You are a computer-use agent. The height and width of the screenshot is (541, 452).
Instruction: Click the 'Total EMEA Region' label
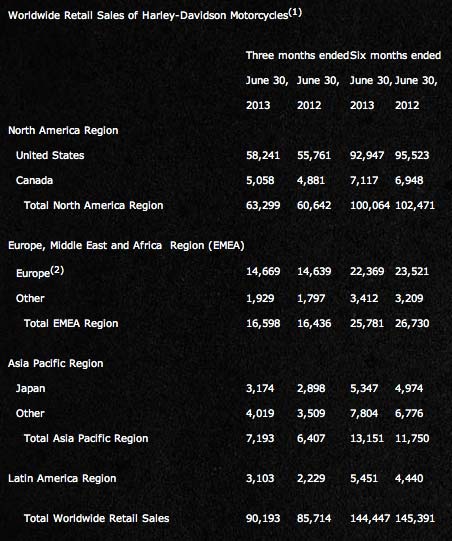point(71,323)
